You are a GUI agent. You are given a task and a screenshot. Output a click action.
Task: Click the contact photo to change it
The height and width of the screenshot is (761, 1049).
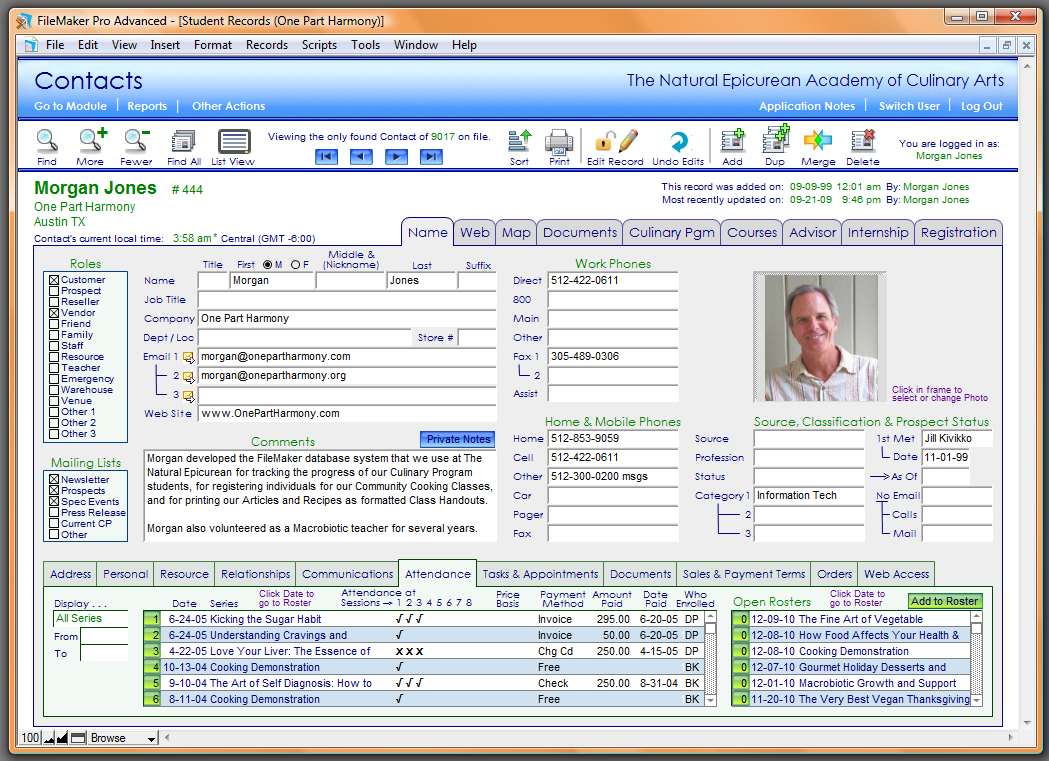(x=820, y=336)
